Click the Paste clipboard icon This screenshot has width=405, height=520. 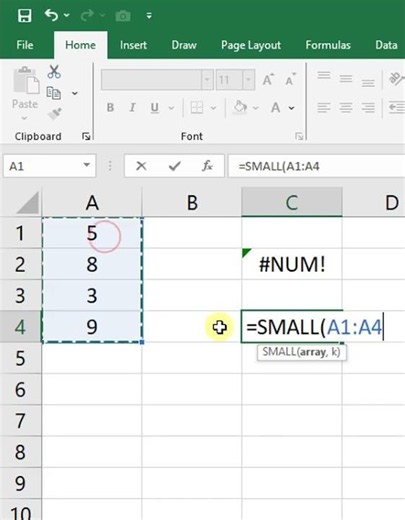pos(26,80)
